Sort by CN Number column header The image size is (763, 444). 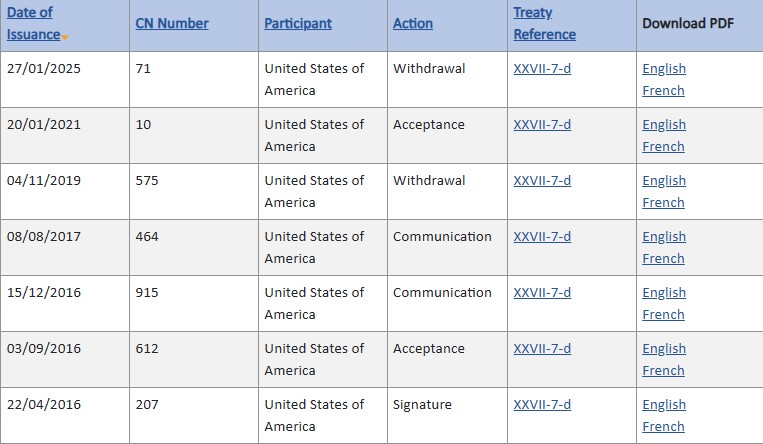tap(171, 23)
